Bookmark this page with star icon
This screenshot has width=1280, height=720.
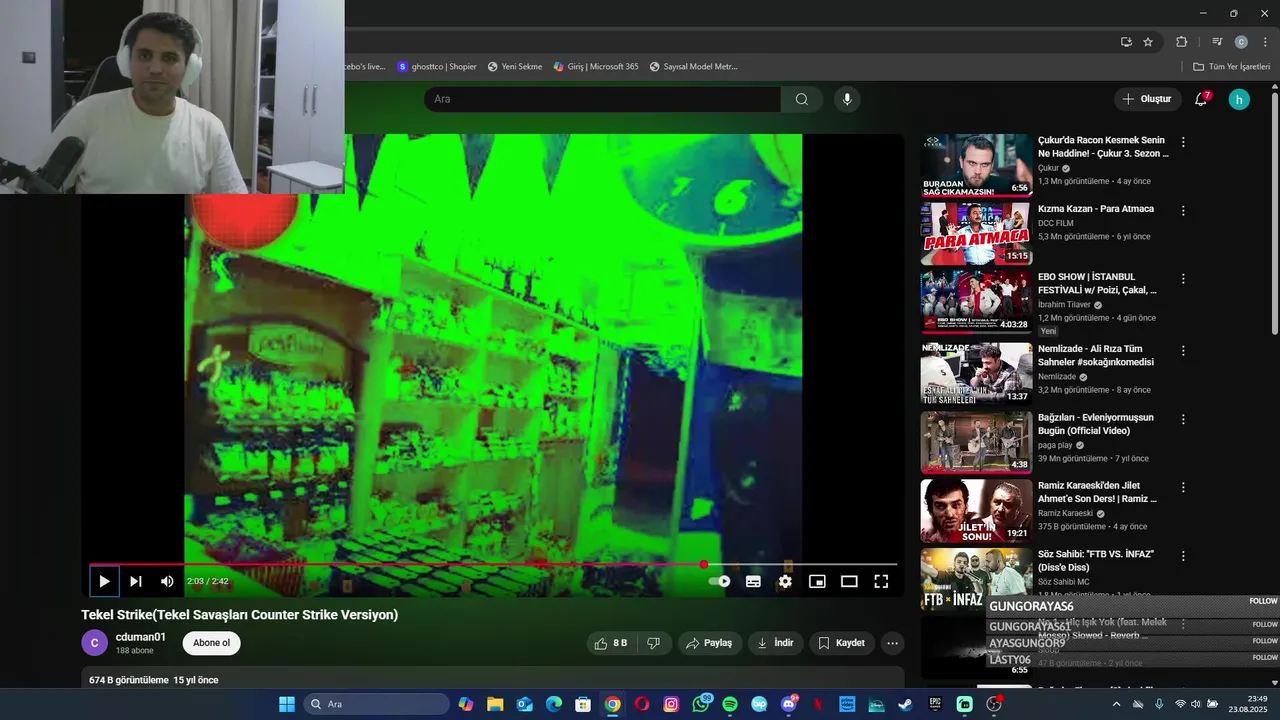(x=1148, y=42)
